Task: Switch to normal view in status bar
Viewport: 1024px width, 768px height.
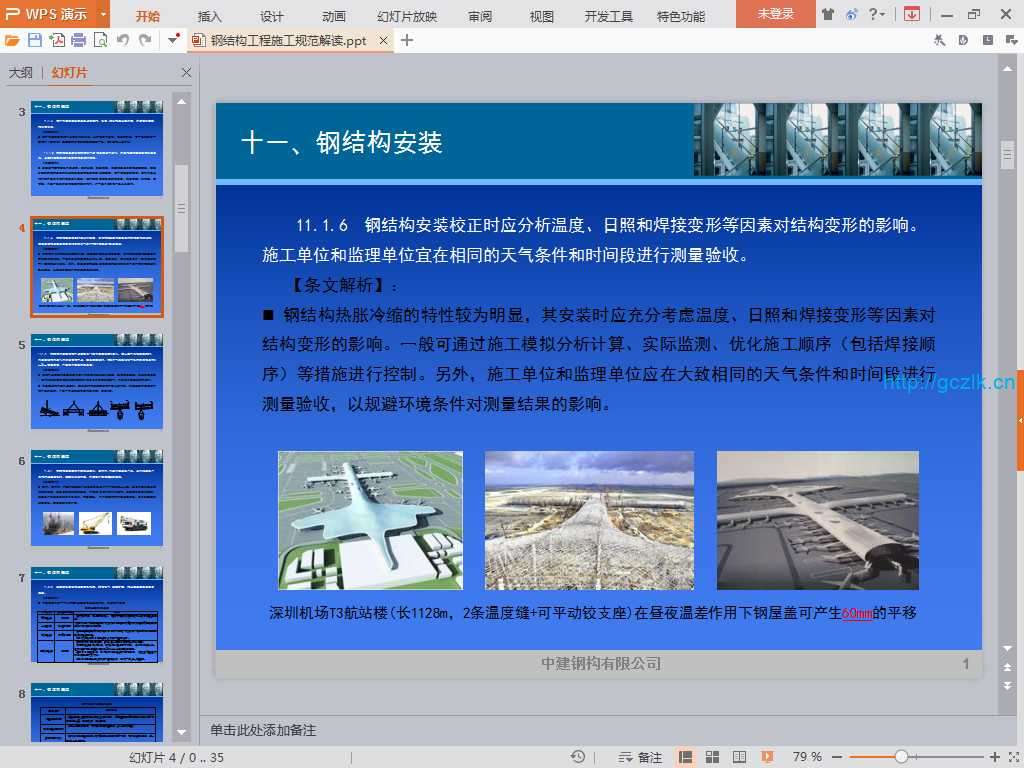Action: (686, 757)
